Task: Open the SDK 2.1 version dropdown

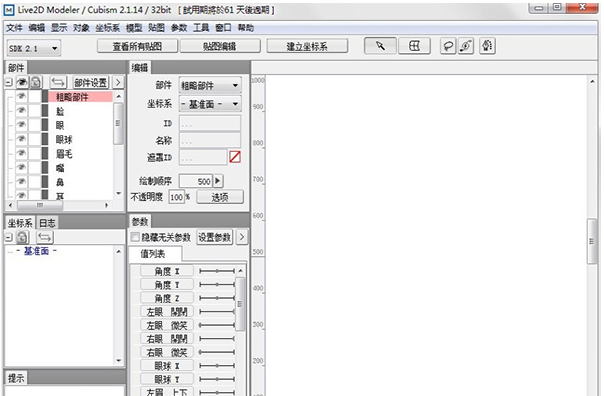Action: (34, 49)
